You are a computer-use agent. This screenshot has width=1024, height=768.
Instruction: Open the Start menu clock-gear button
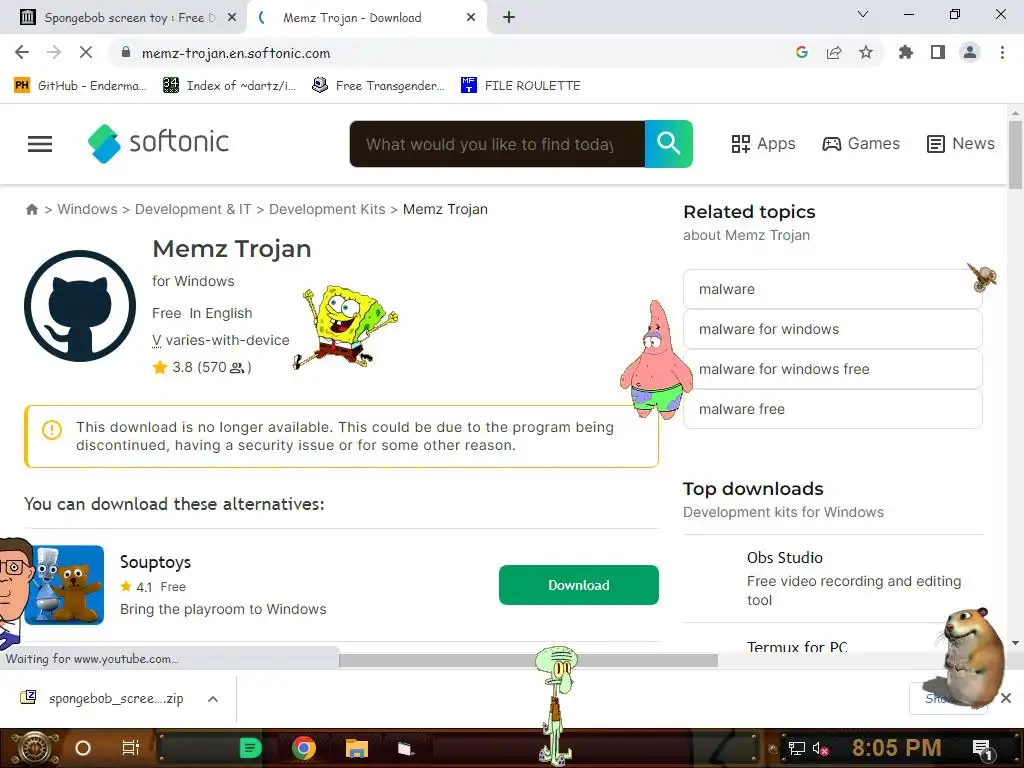point(34,748)
